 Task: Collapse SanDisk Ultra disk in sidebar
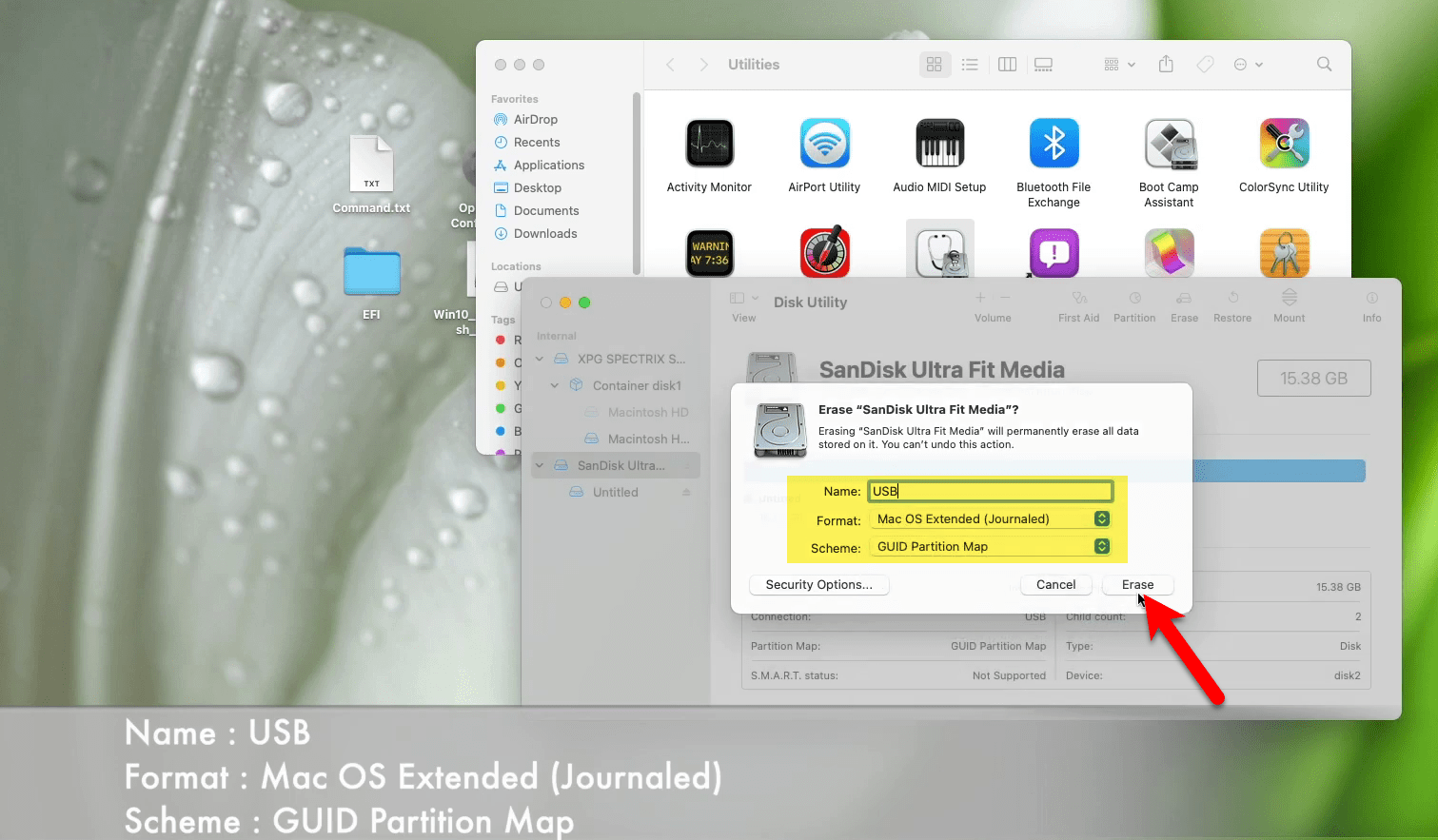(540, 465)
